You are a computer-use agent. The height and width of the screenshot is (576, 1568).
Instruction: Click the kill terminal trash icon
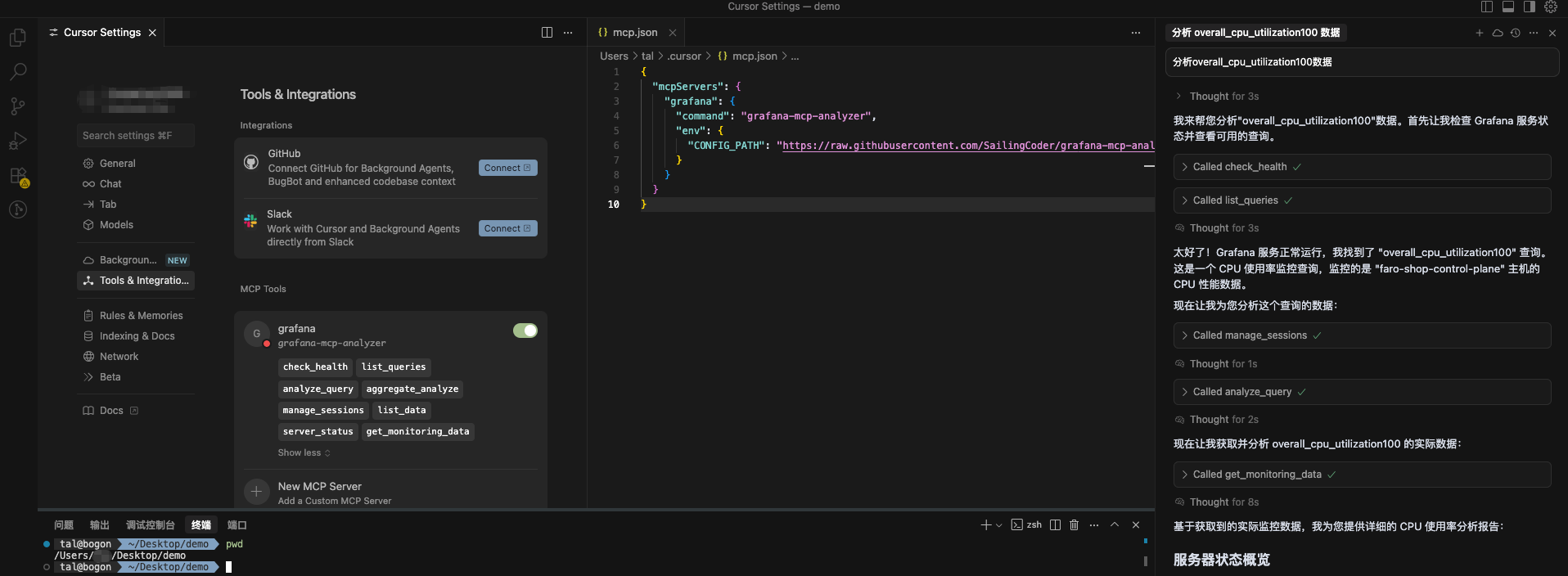click(x=1074, y=525)
